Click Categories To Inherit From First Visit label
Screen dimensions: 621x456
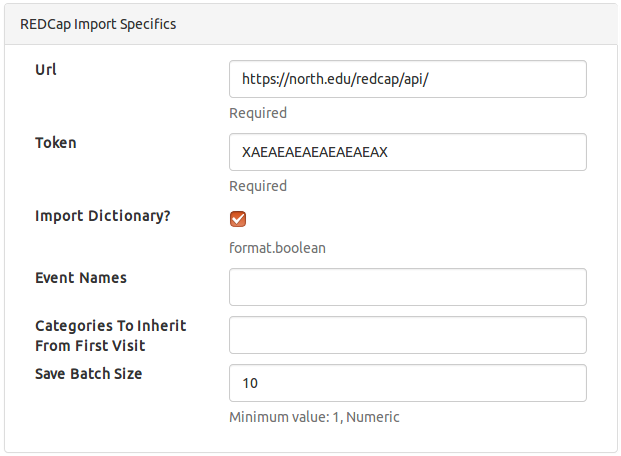[x=110, y=335]
